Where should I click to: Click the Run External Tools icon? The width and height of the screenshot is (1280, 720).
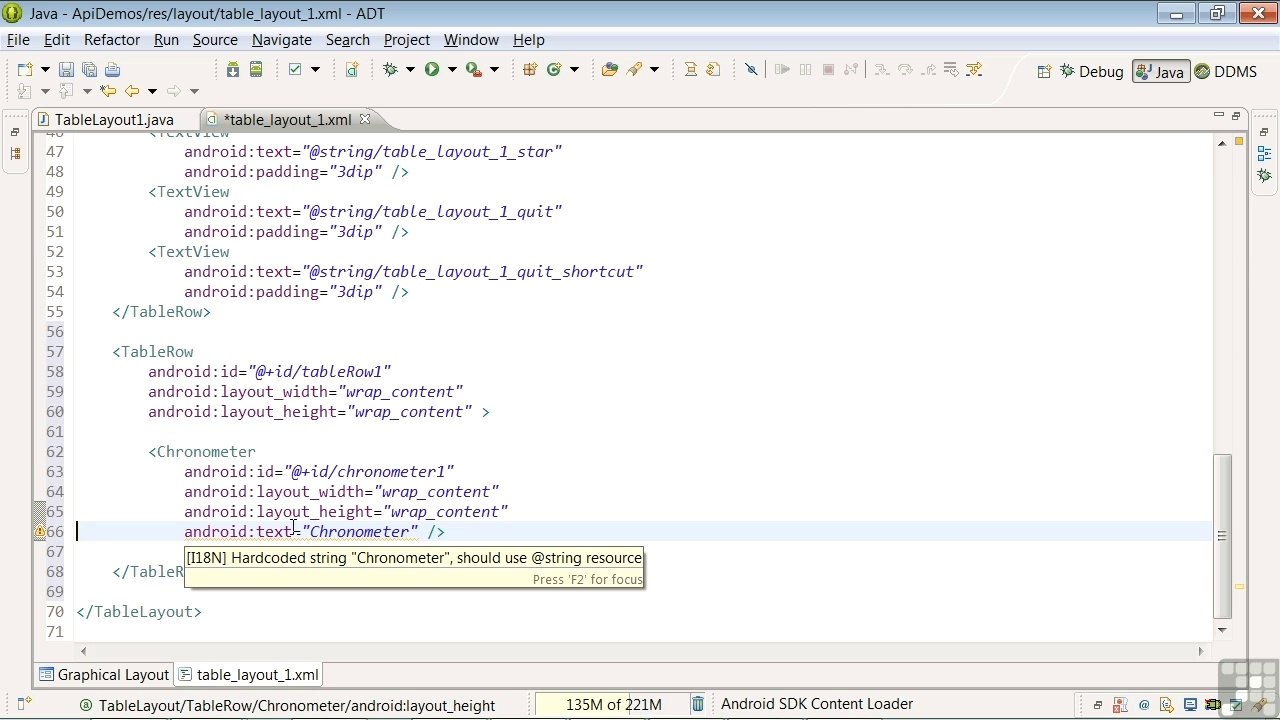click(474, 69)
